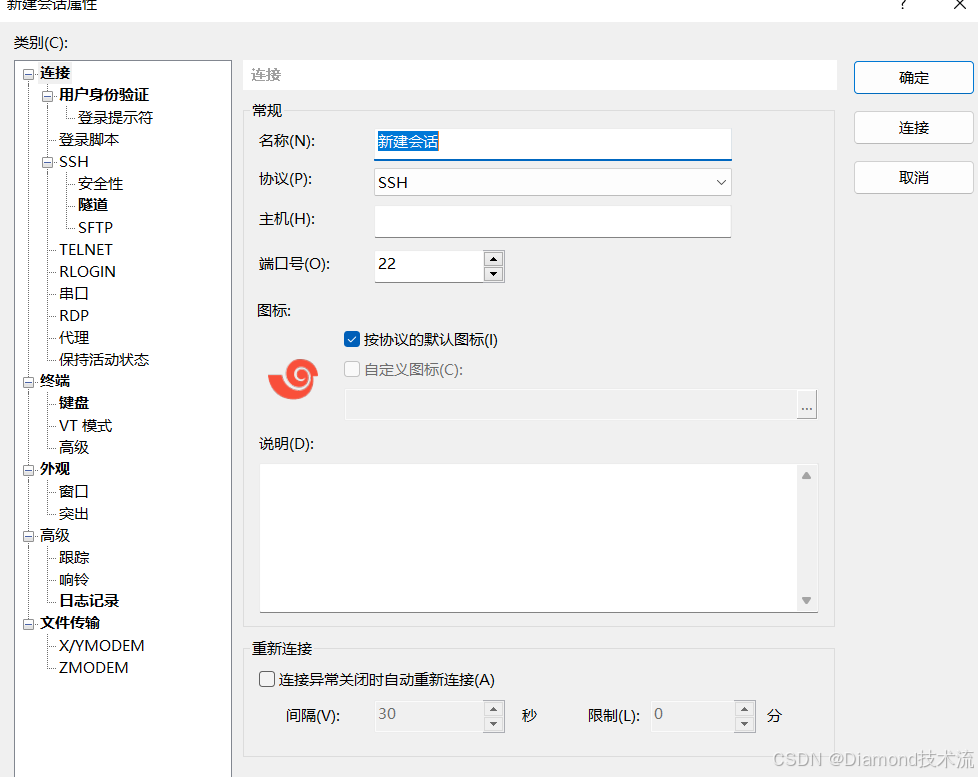Image resolution: width=978 pixels, height=777 pixels.
Task: Select SFTP tree item
Action: click(95, 228)
